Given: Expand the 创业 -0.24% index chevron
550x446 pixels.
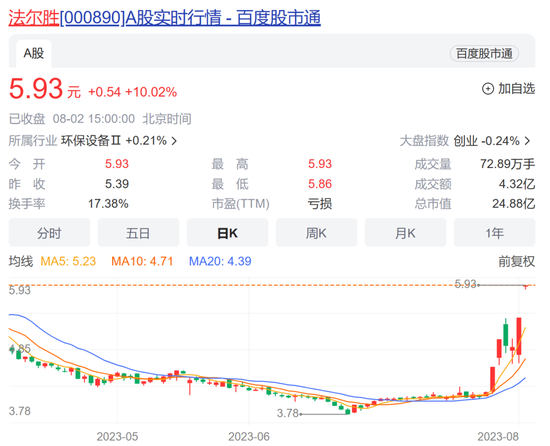Looking at the screenshot, I should pos(527,141).
